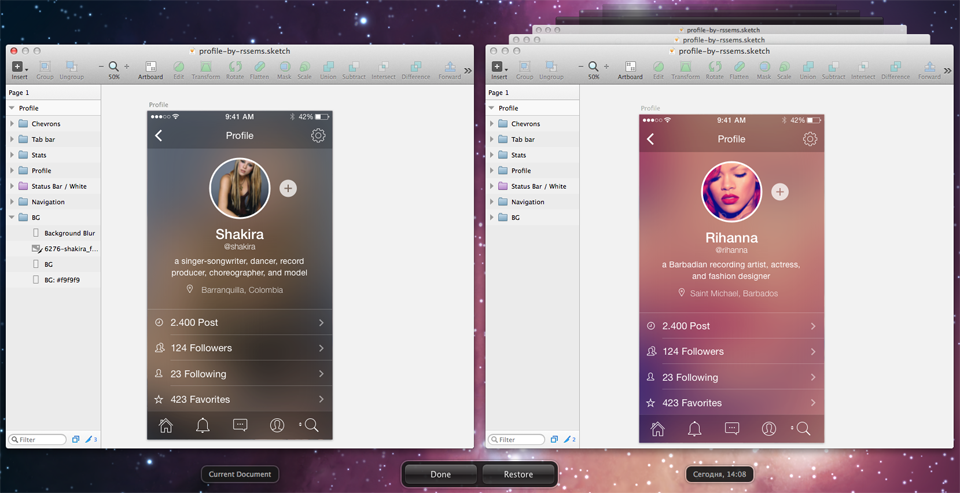Viewport: 960px width, 493px height.
Task: Open toolbar overflow chevrons in right window
Action: coord(948,70)
